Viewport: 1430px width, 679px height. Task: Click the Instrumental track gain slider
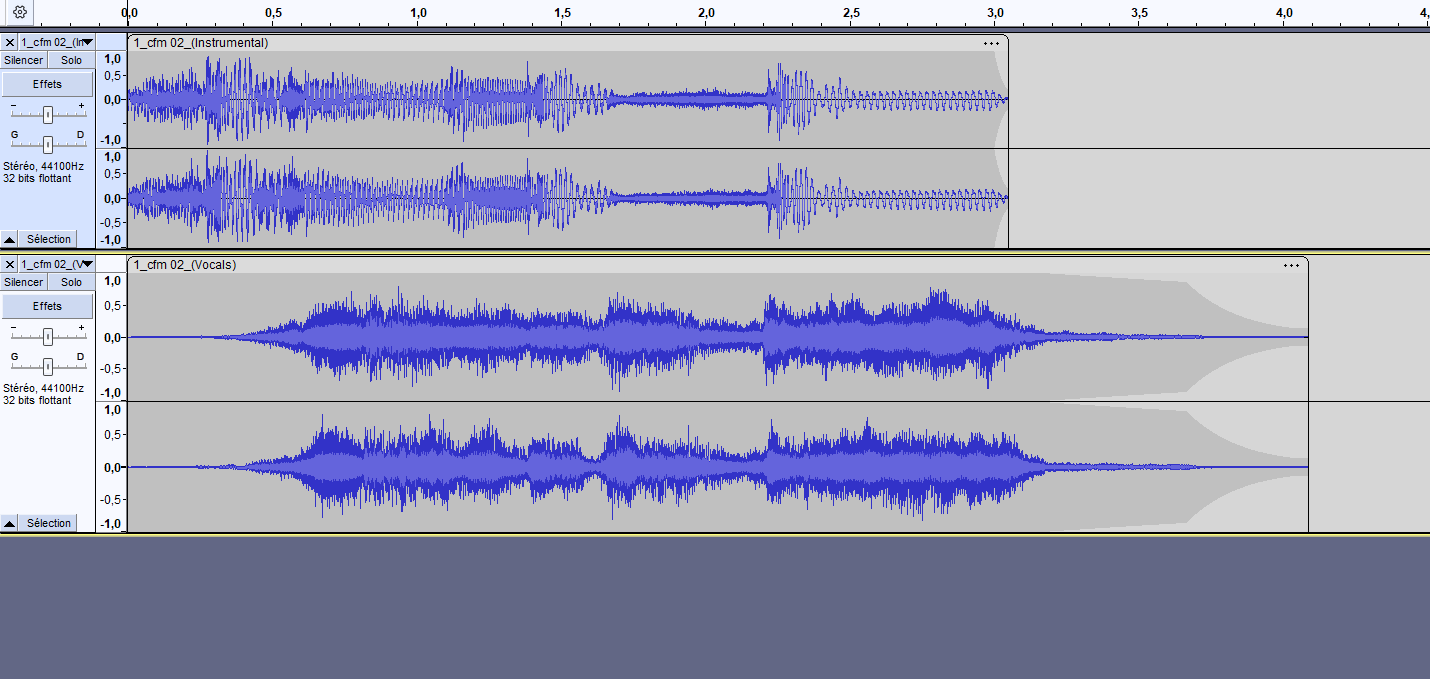(47, 114)
